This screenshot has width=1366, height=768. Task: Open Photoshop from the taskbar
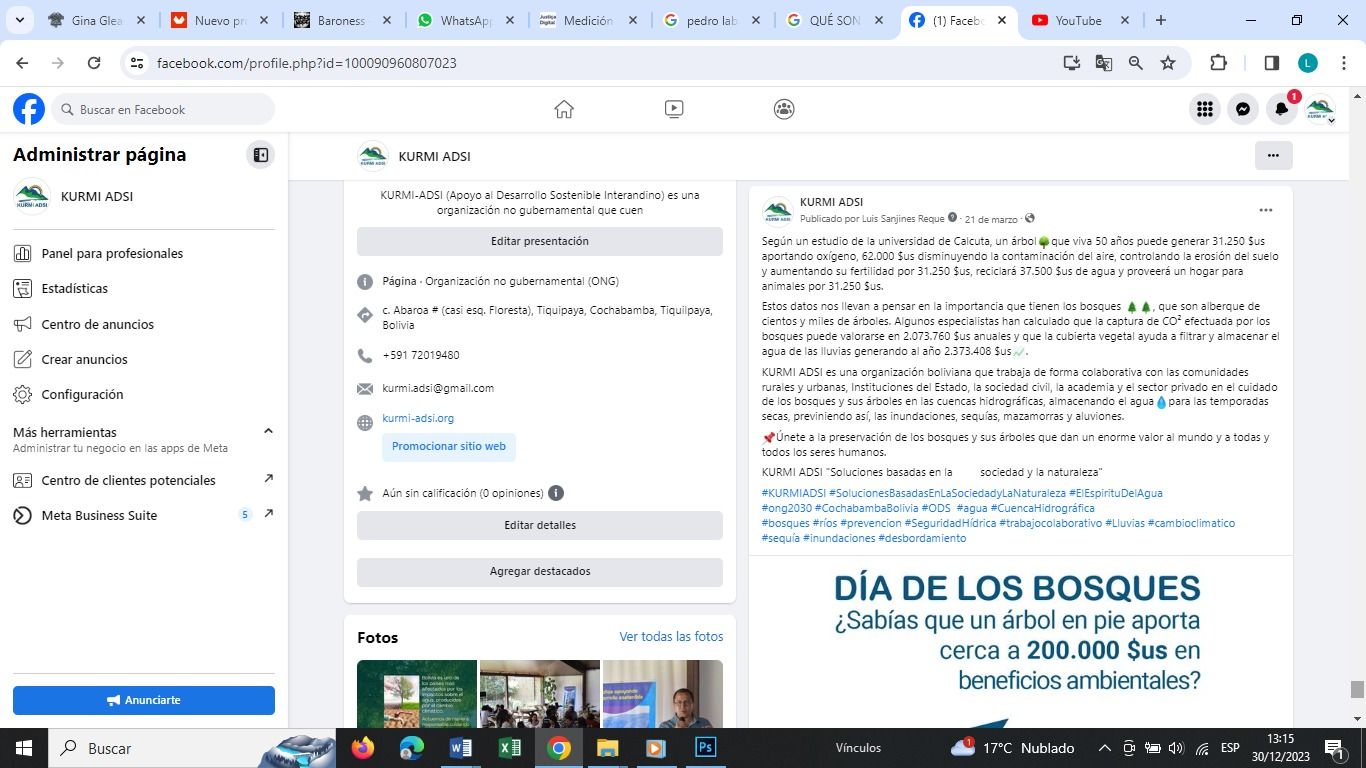[705, 747]
